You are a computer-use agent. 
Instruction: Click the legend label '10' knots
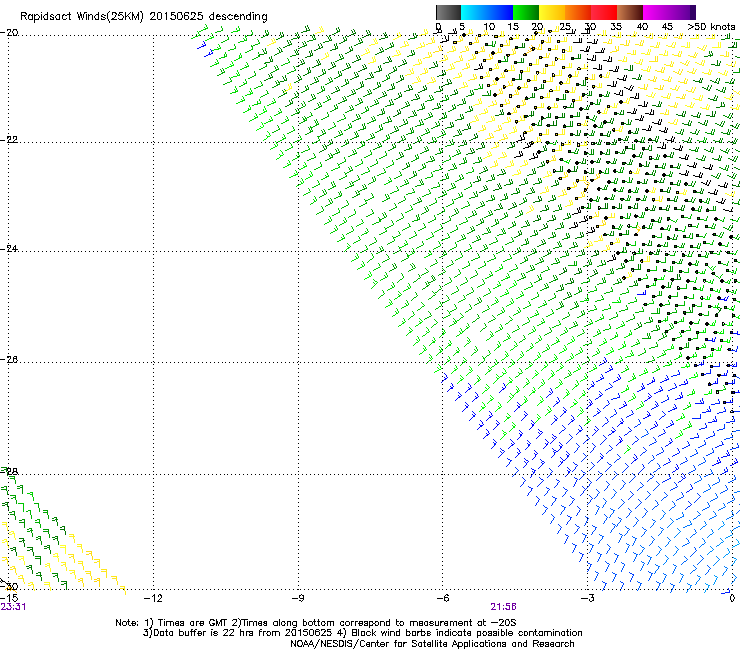(x=488, y=27)
